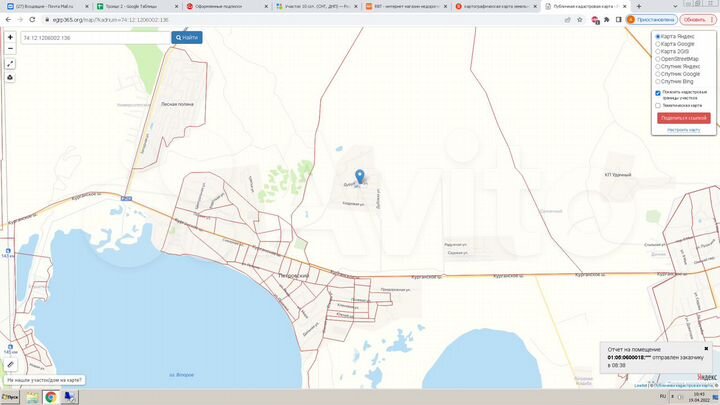Toggle fullscreen map view icon
The image size is (720, 405).
click(x=10, y=63)
